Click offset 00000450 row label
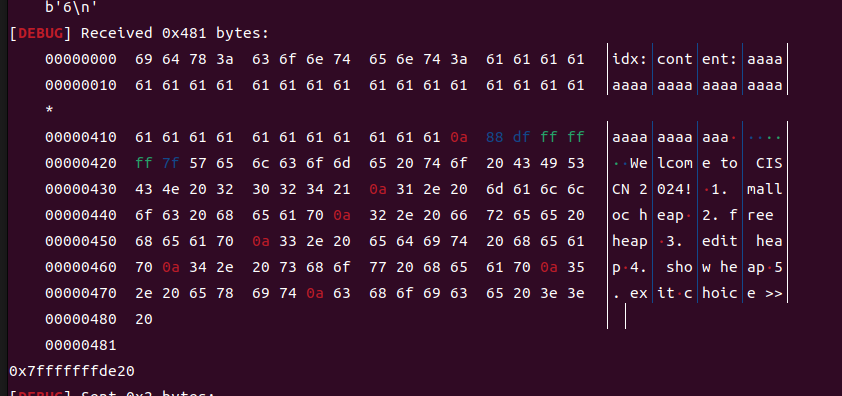This screenshot has height=396, width=842. tap(81, 241)
